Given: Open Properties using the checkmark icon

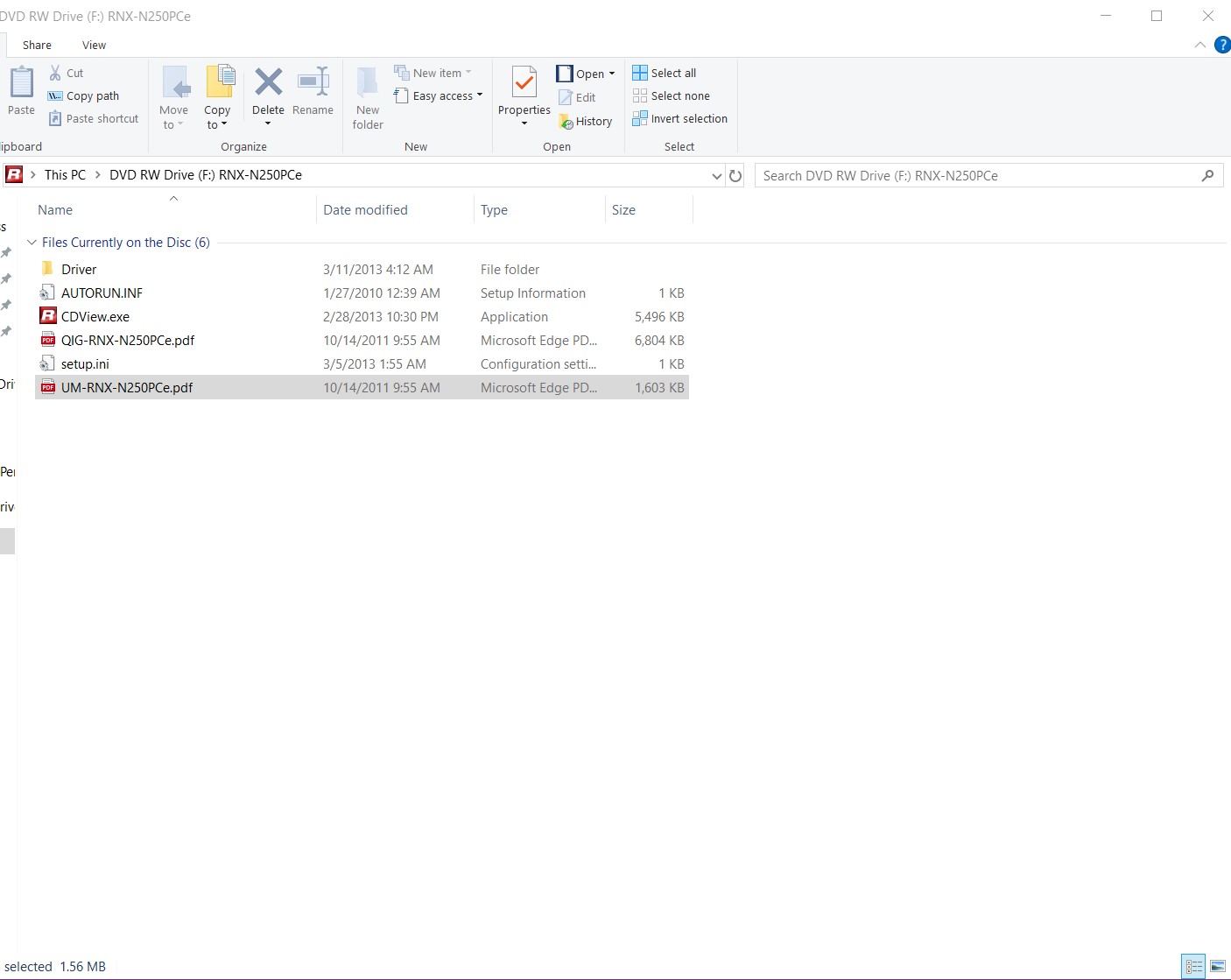Looking at the screenshot, I should [524, 83].
